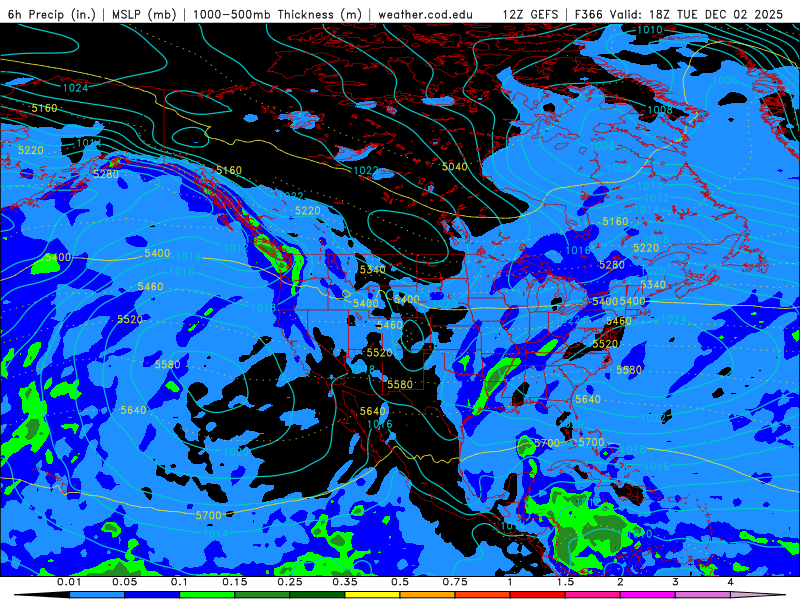Click the '12Z GEFS' model run label
This screenshot has height=600, width=800.
click(531, 14)
